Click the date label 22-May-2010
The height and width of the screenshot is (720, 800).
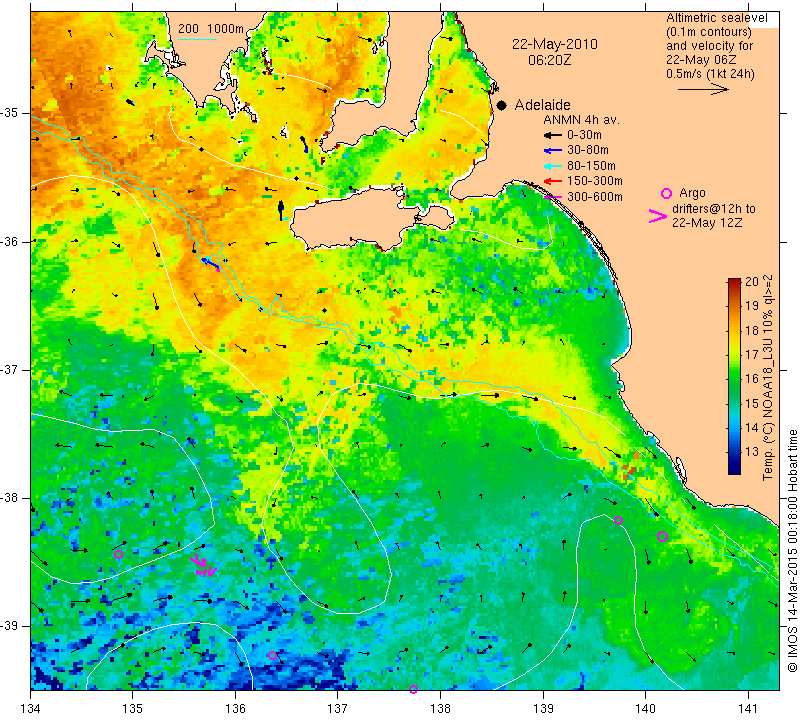(x=555, y=44)
